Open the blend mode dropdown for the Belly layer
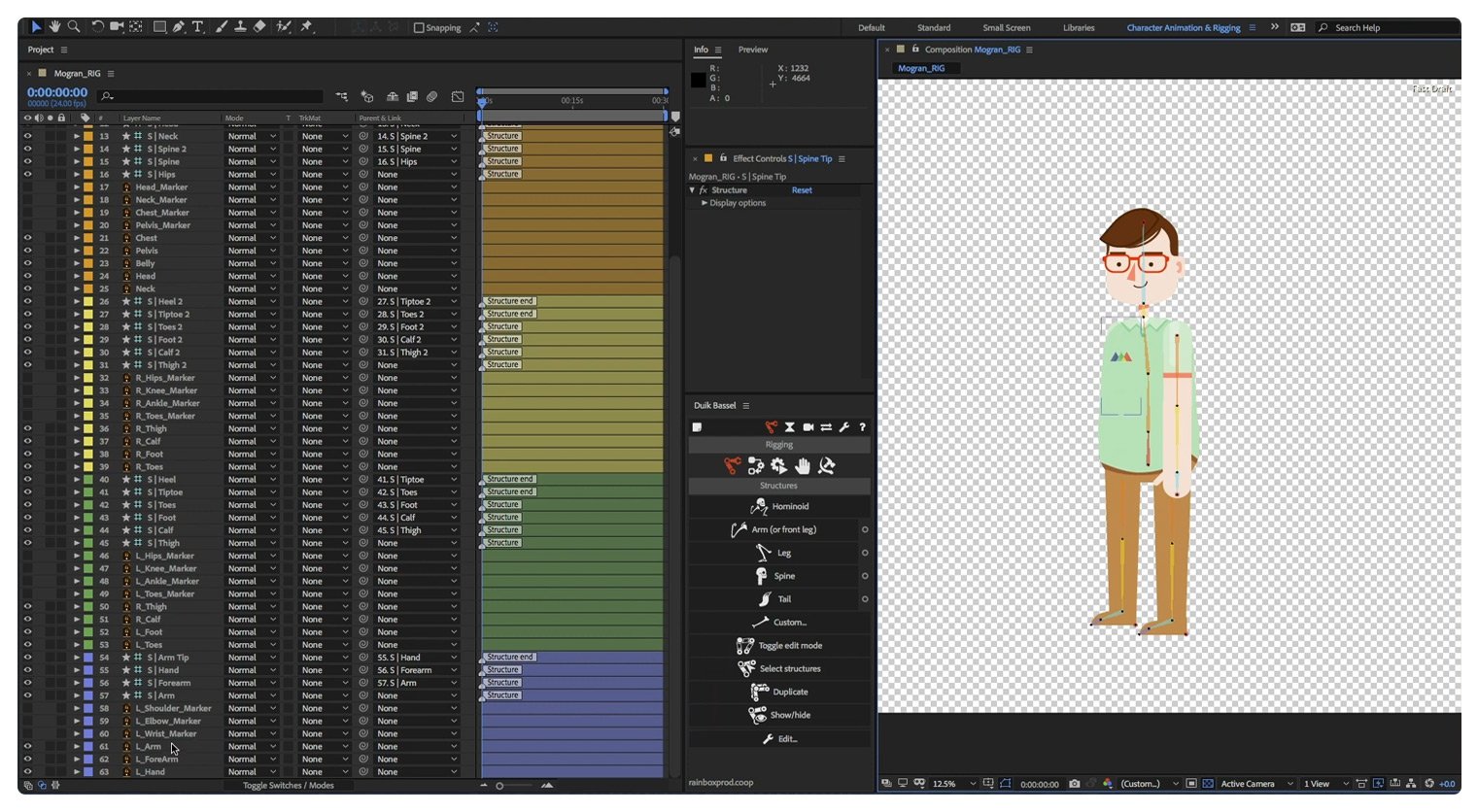Image resolution: width=1478 pixels, height=812 pixels. pos(251,263)
